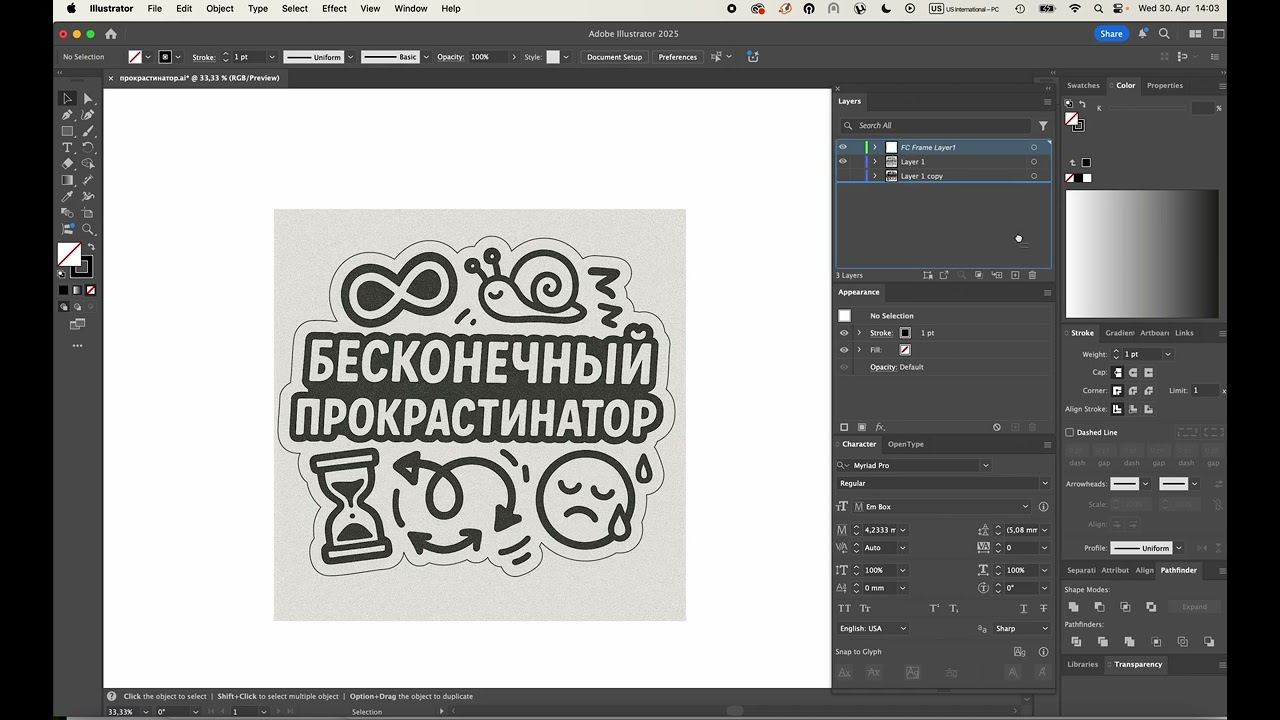Delete selection with Layers trash icon
1280x720 pixels.
pos(1032,275)
